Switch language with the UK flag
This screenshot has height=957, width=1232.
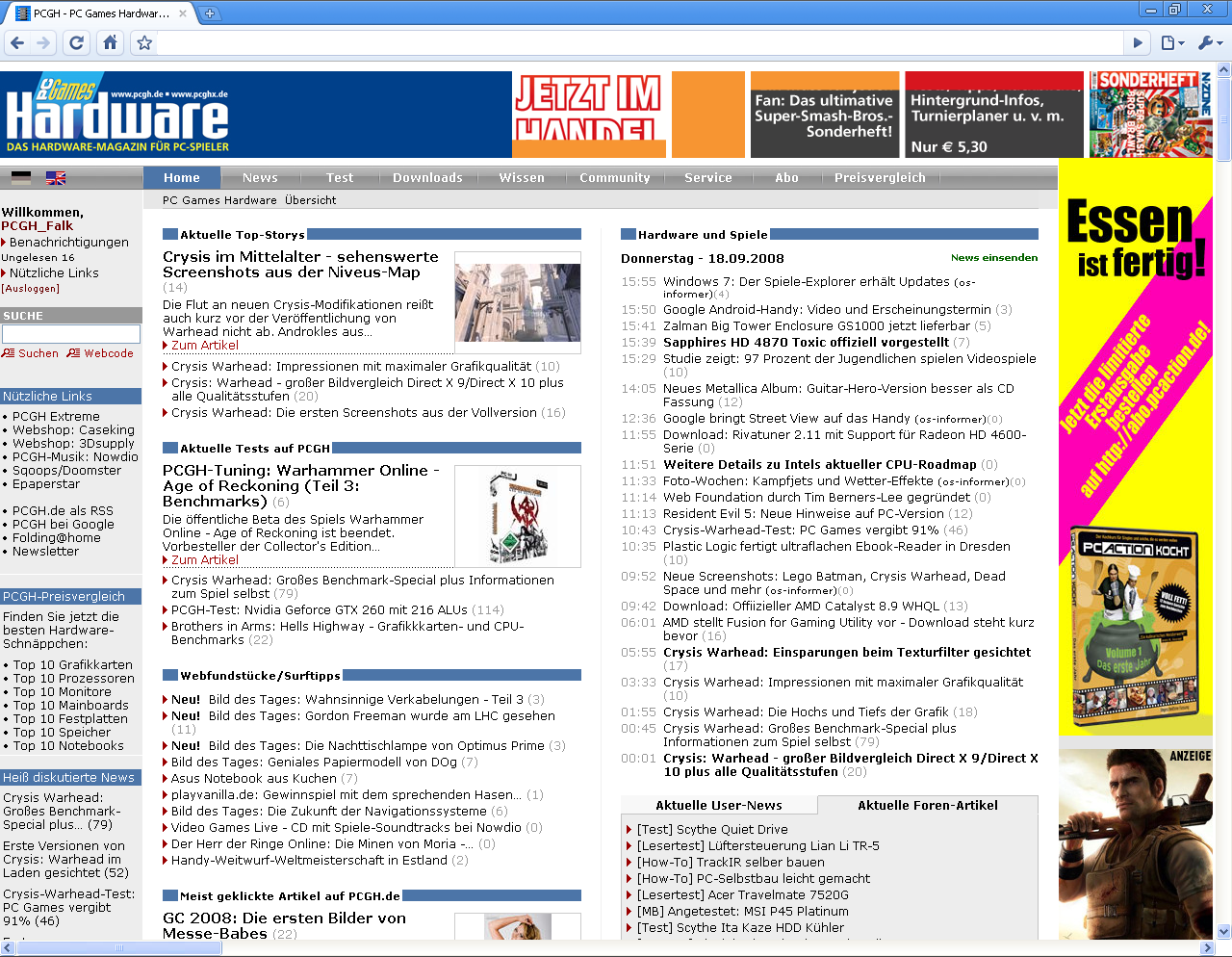click(56, 178)
